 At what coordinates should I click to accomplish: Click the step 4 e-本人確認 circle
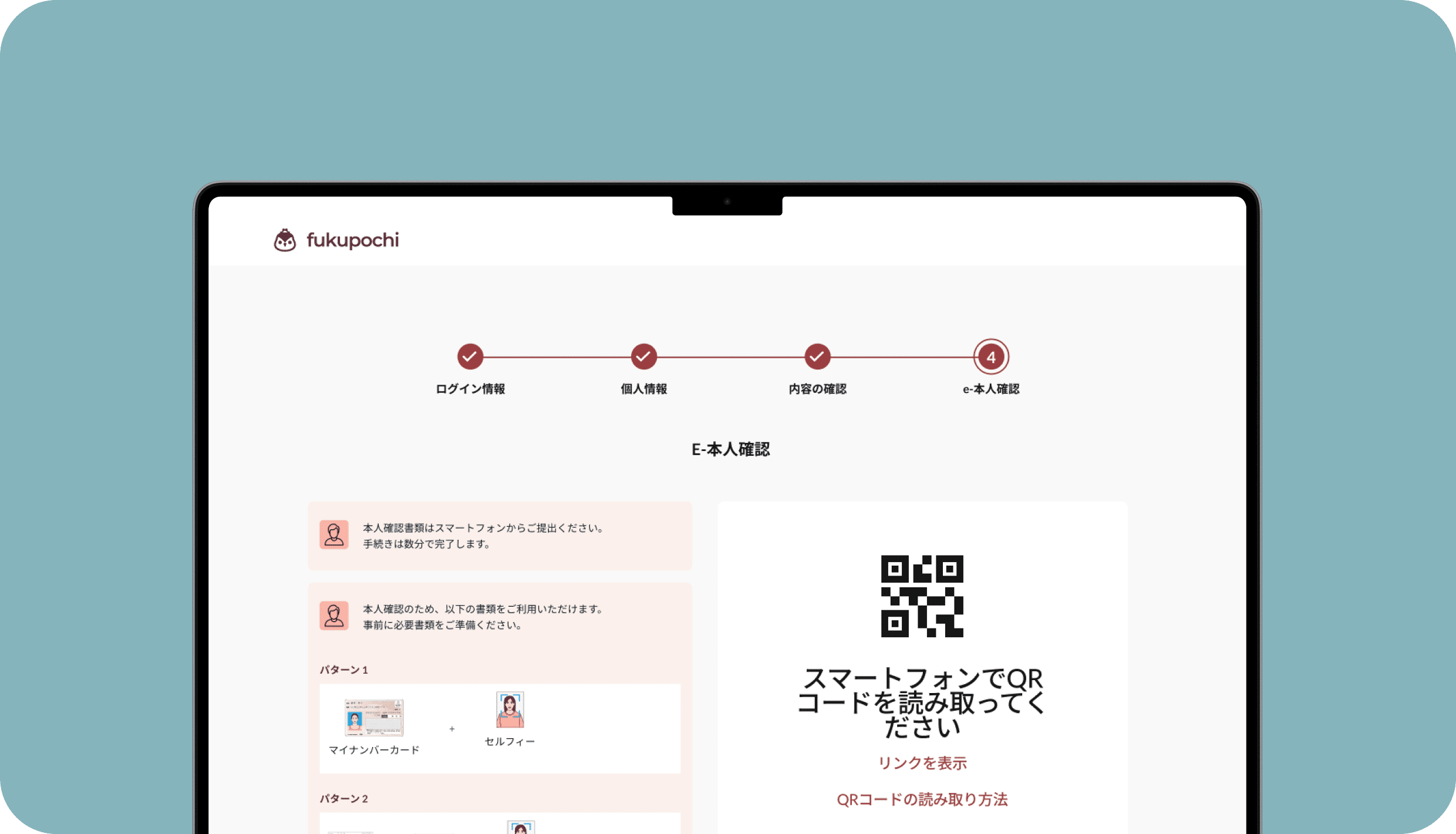[991, 357]
